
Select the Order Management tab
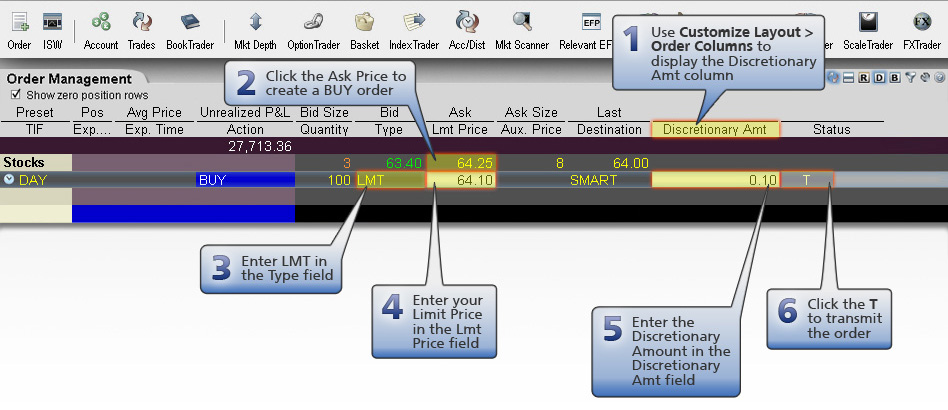(68, 79)
